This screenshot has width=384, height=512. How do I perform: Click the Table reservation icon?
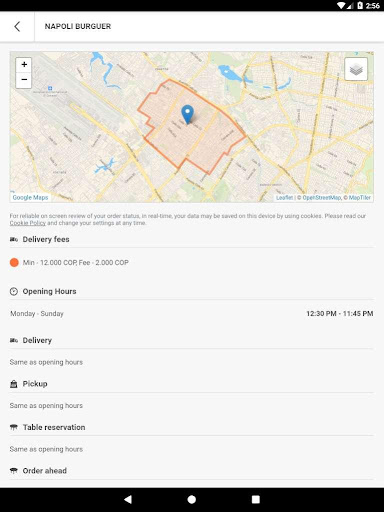[14, 427]
